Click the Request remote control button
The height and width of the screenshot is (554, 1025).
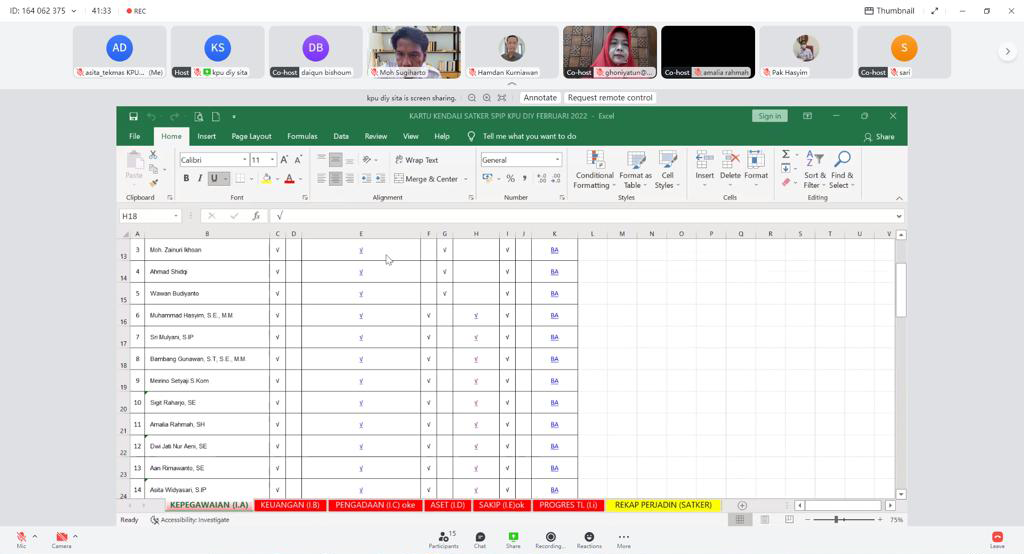[610, 98]
